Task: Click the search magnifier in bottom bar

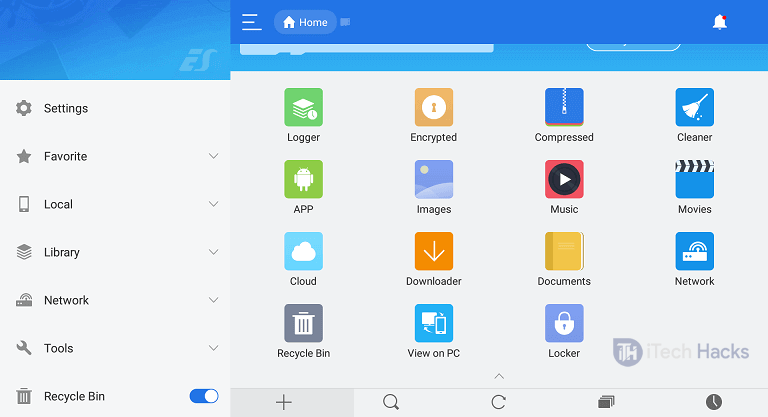Action: tap(391, 402)
